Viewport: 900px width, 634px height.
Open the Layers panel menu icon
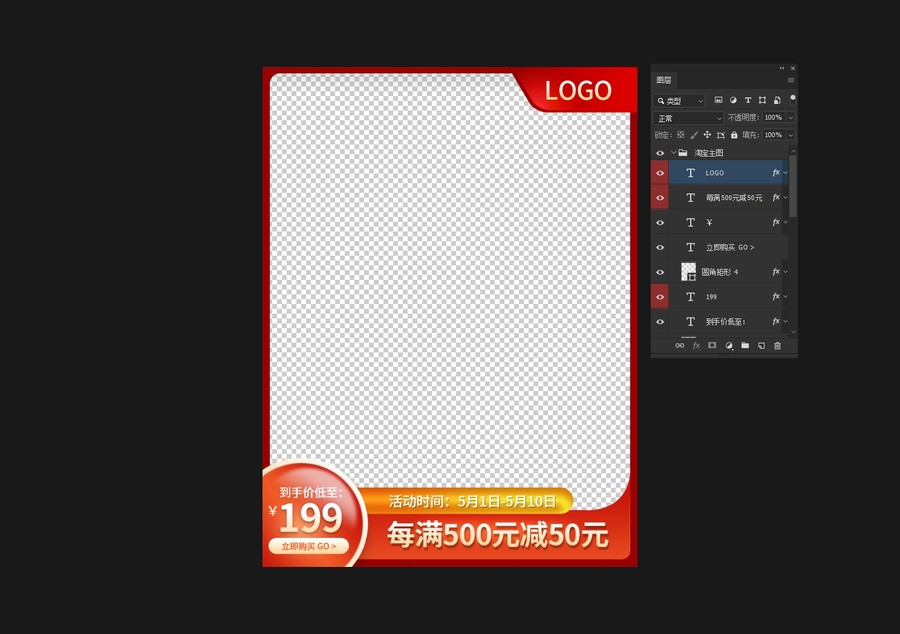791,80
